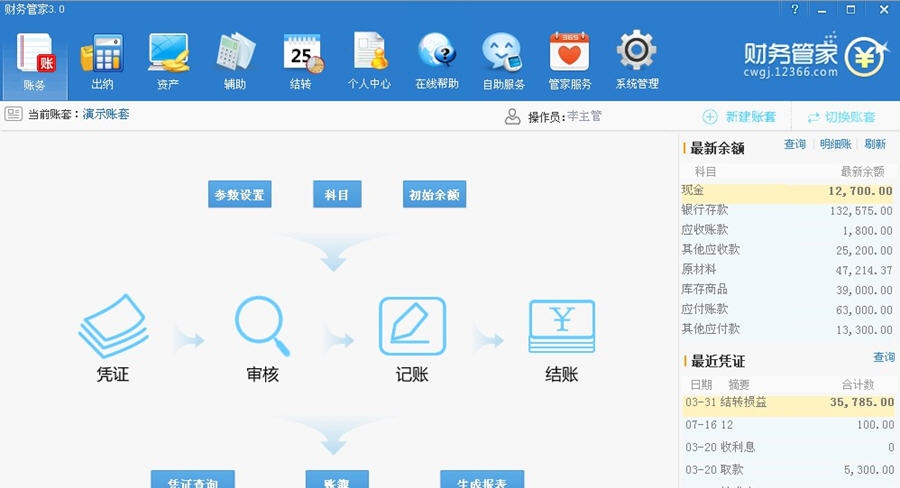Minimize the 财务管家 window
This screenshot has width=900, height=488.
pyautogui.click(x=823, y=10)
